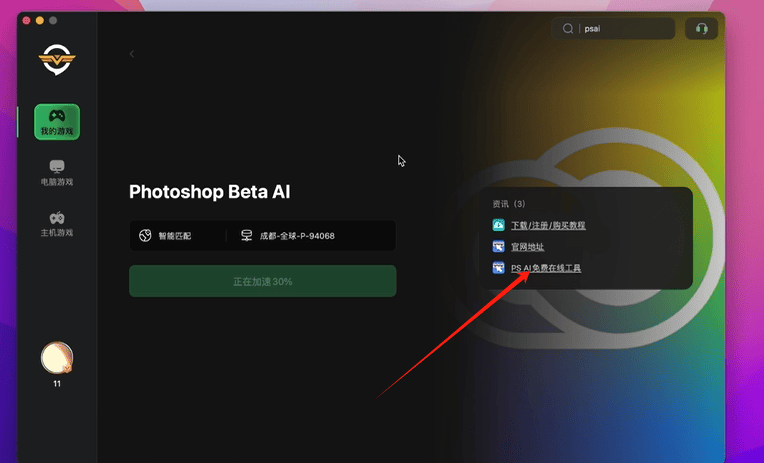Switch to the 电脑游戏 tab
Image resolution: width=764 pixels, height=463 pixels.
[57, 173]
